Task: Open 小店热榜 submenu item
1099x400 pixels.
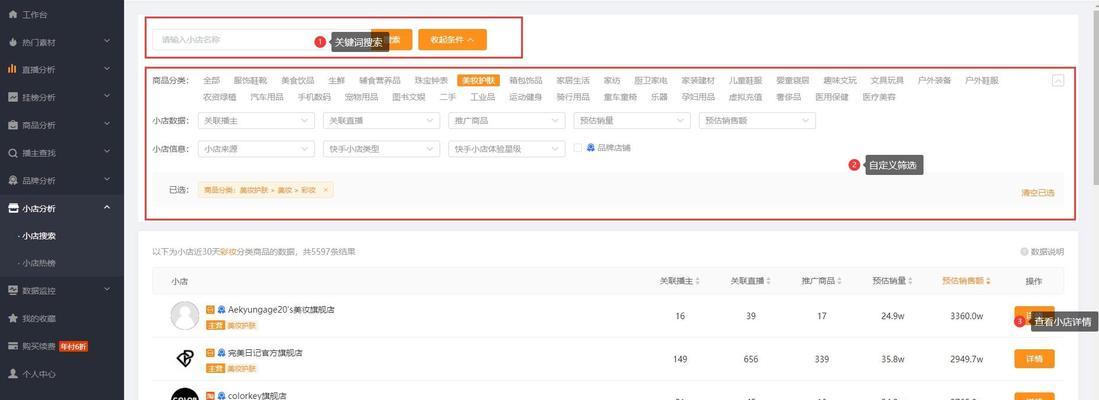Action: point(39,263)
